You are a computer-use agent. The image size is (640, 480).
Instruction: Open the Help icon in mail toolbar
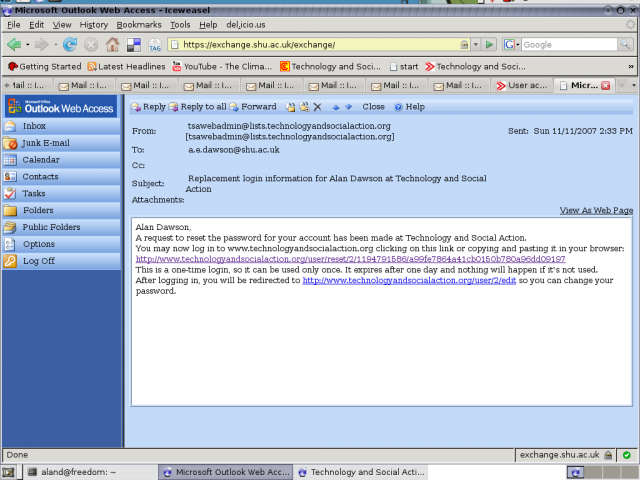[409, 106]
